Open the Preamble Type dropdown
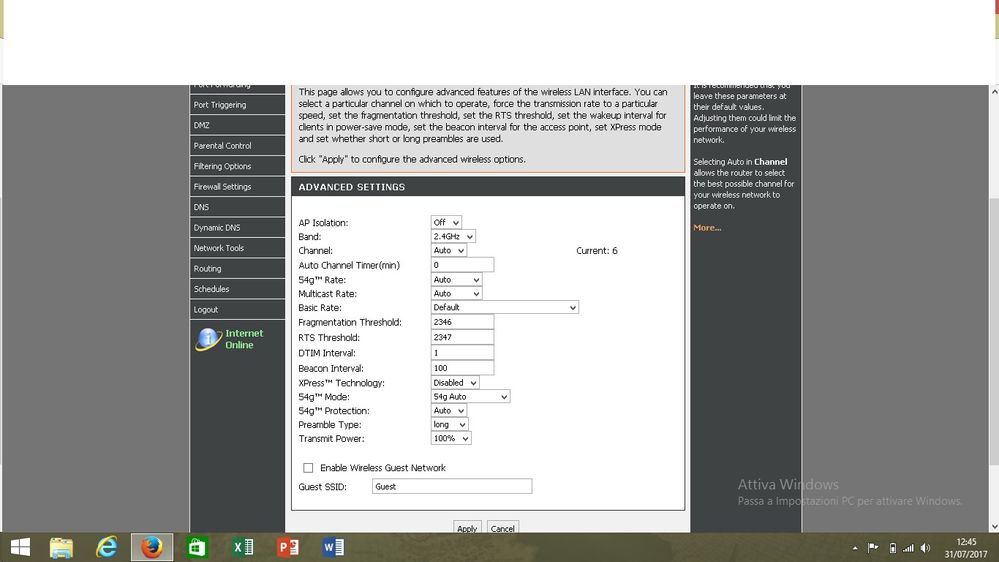The width and height of the screenshot is (999, 562). pyautogui.click(x=450, y=424)
